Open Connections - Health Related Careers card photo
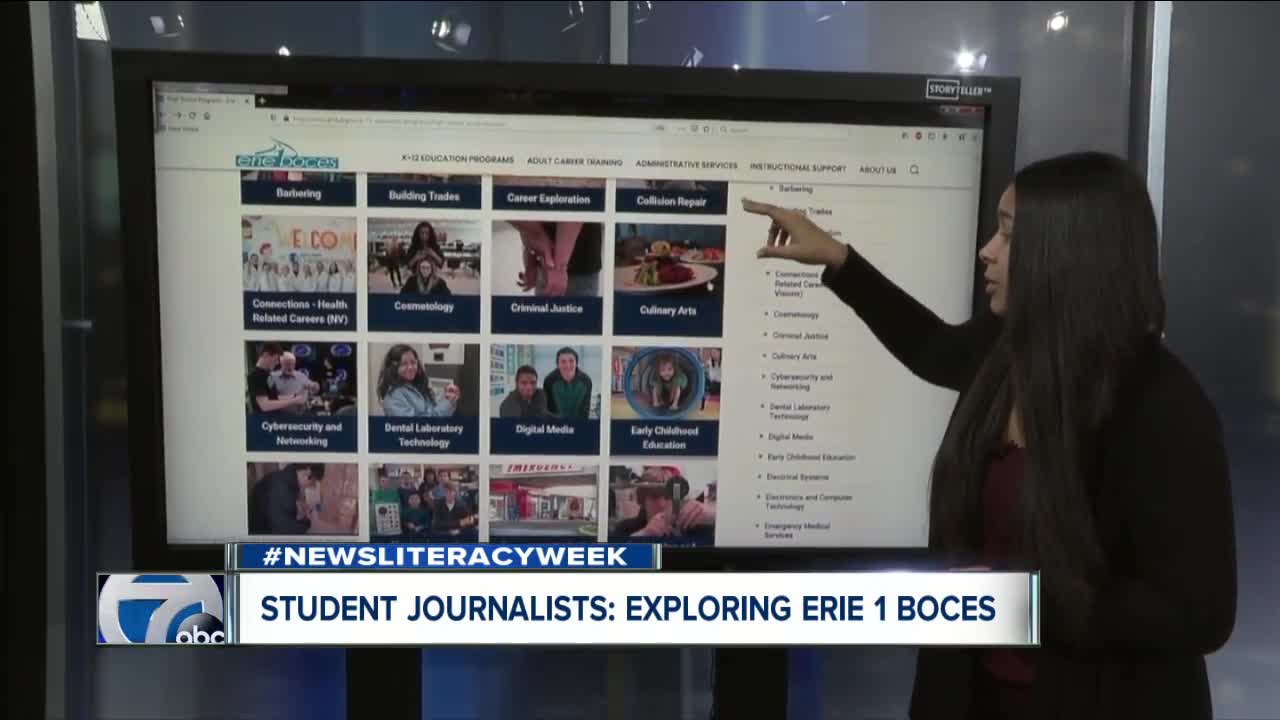The image size is (1280, 720). point(299,254)
